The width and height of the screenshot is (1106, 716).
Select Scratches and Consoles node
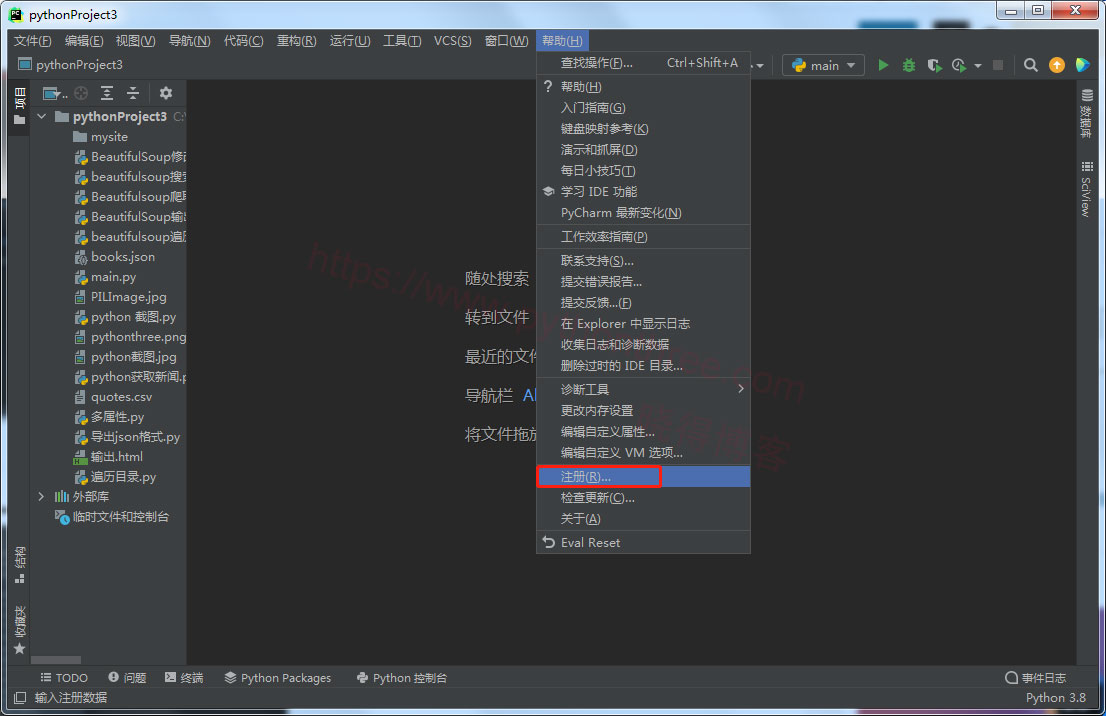click(x=121, y=517)
